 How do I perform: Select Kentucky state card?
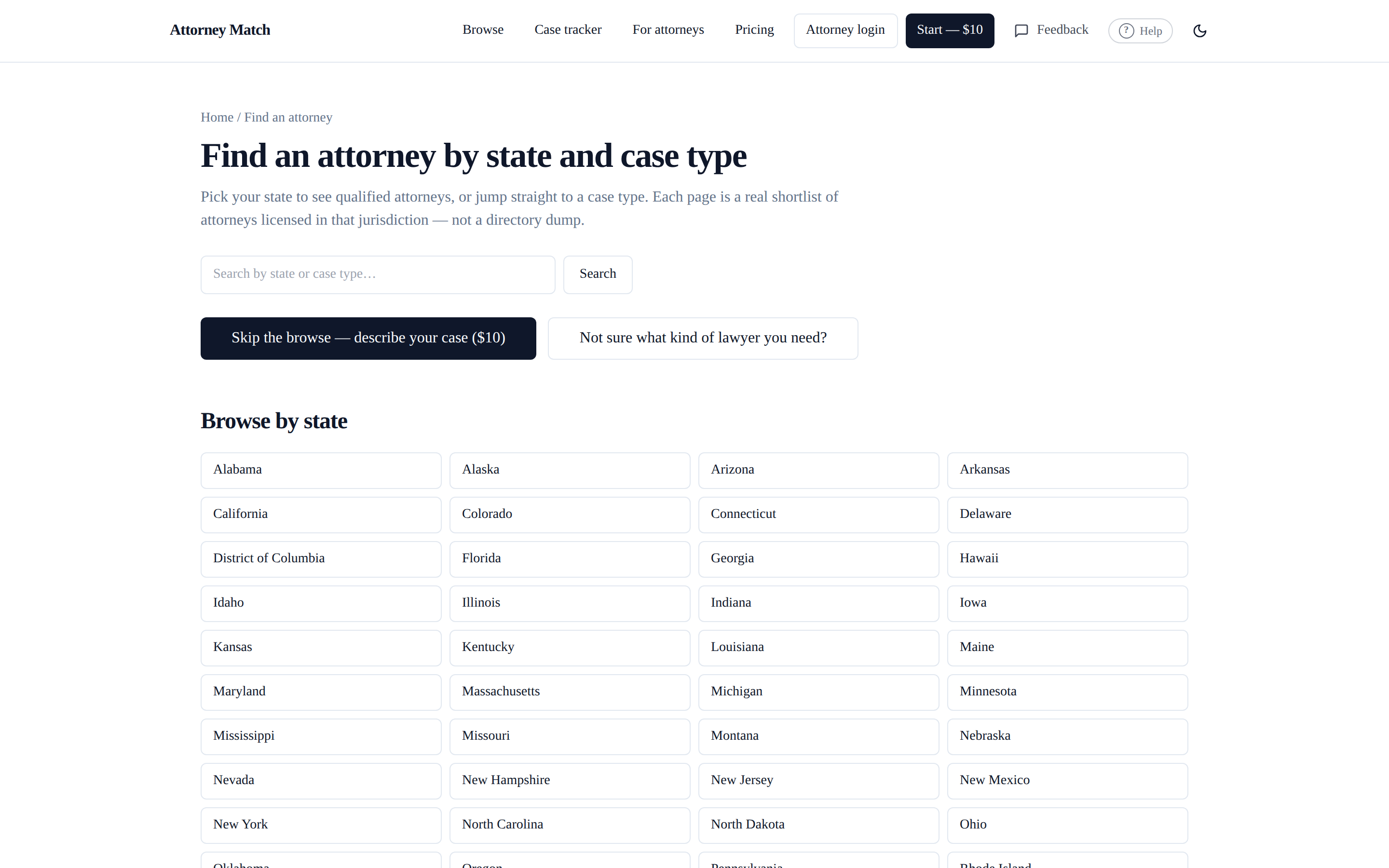(570, 648)
